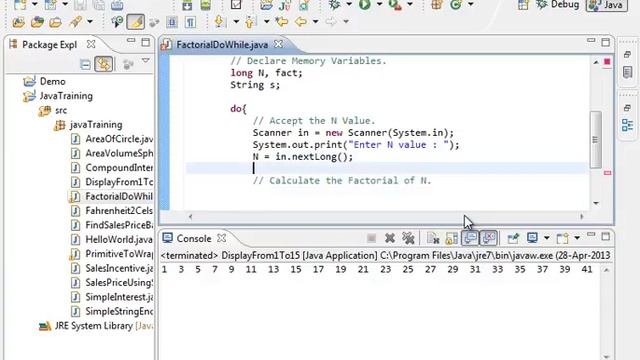This screenshot has width=640, height=360.
Task: Toggle Show Whitespace Characters pilcrow button
Action: [190, 22]
